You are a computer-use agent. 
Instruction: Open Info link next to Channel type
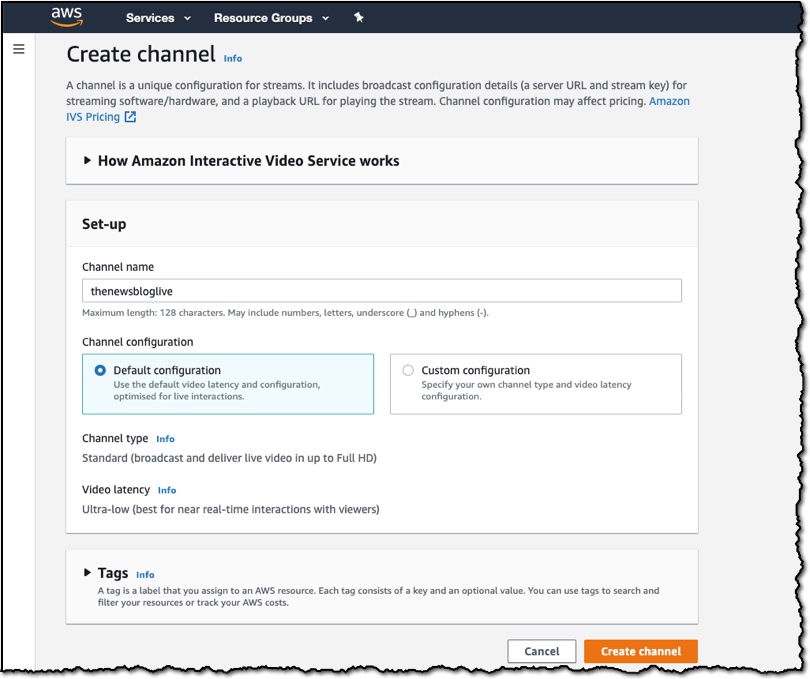pyautogui.click(x=165, y=439)
